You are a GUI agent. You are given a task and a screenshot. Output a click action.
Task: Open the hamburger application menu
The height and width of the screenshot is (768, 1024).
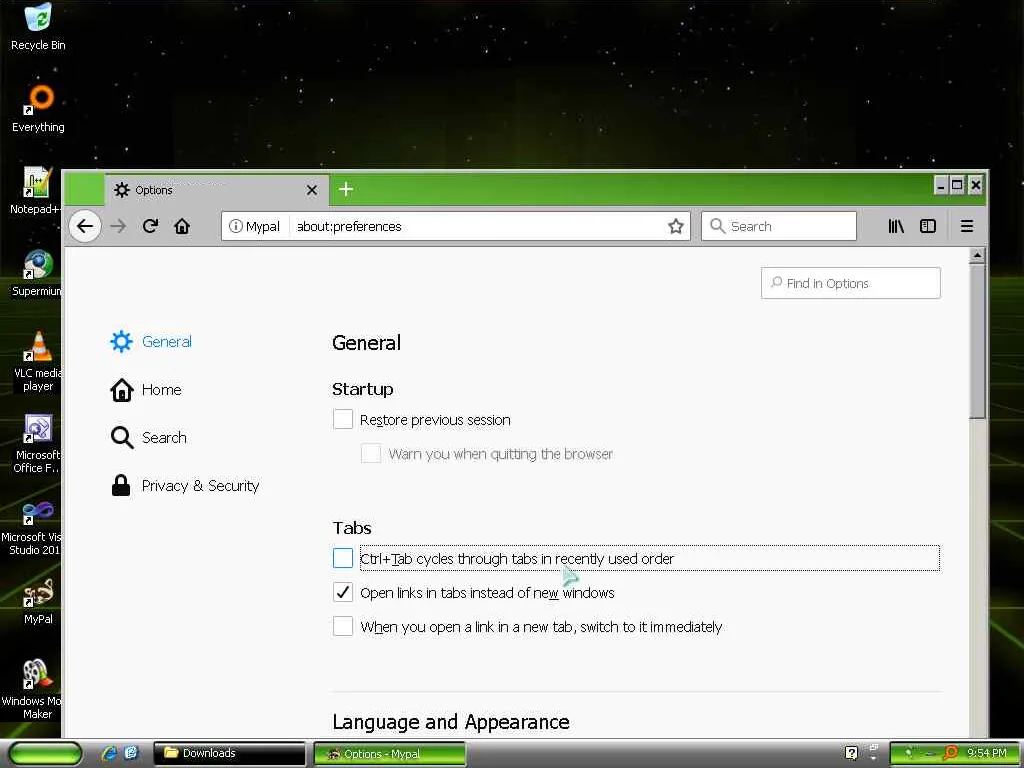tap(967, 226)
